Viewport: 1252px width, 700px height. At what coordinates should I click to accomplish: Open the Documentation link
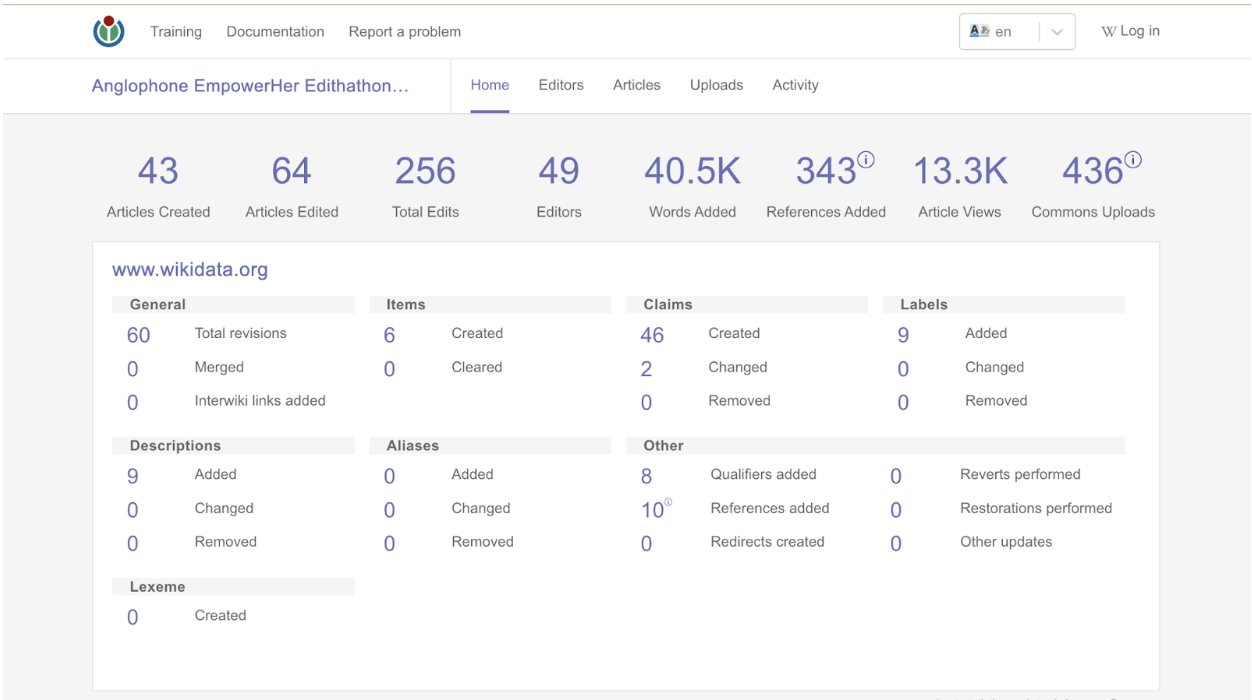coord(276,31)
